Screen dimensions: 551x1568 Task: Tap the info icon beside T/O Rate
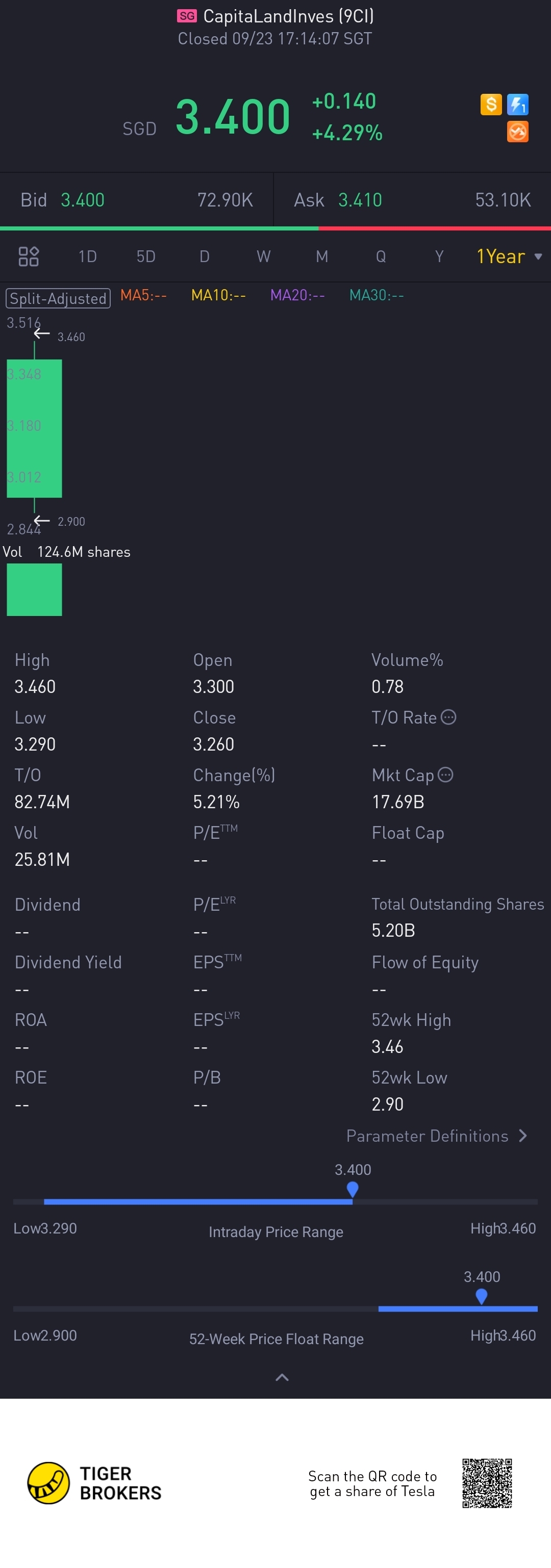[x=449, y=717]
